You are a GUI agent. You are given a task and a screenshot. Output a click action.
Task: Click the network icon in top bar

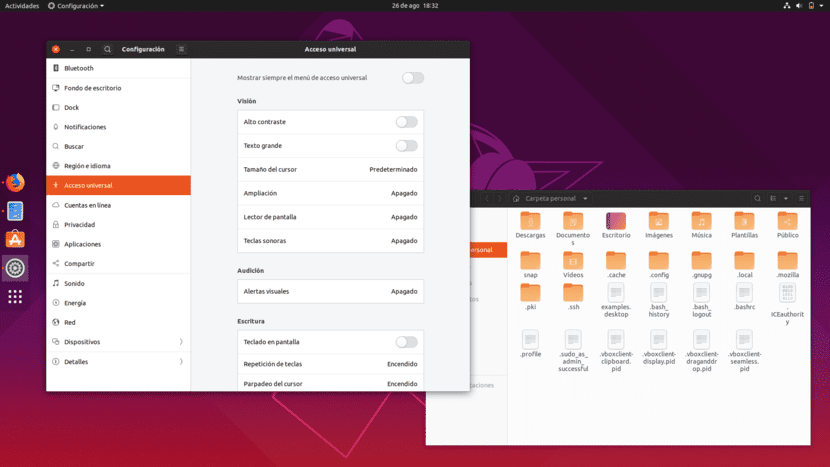pyautogui.click(x=787, y=6)
